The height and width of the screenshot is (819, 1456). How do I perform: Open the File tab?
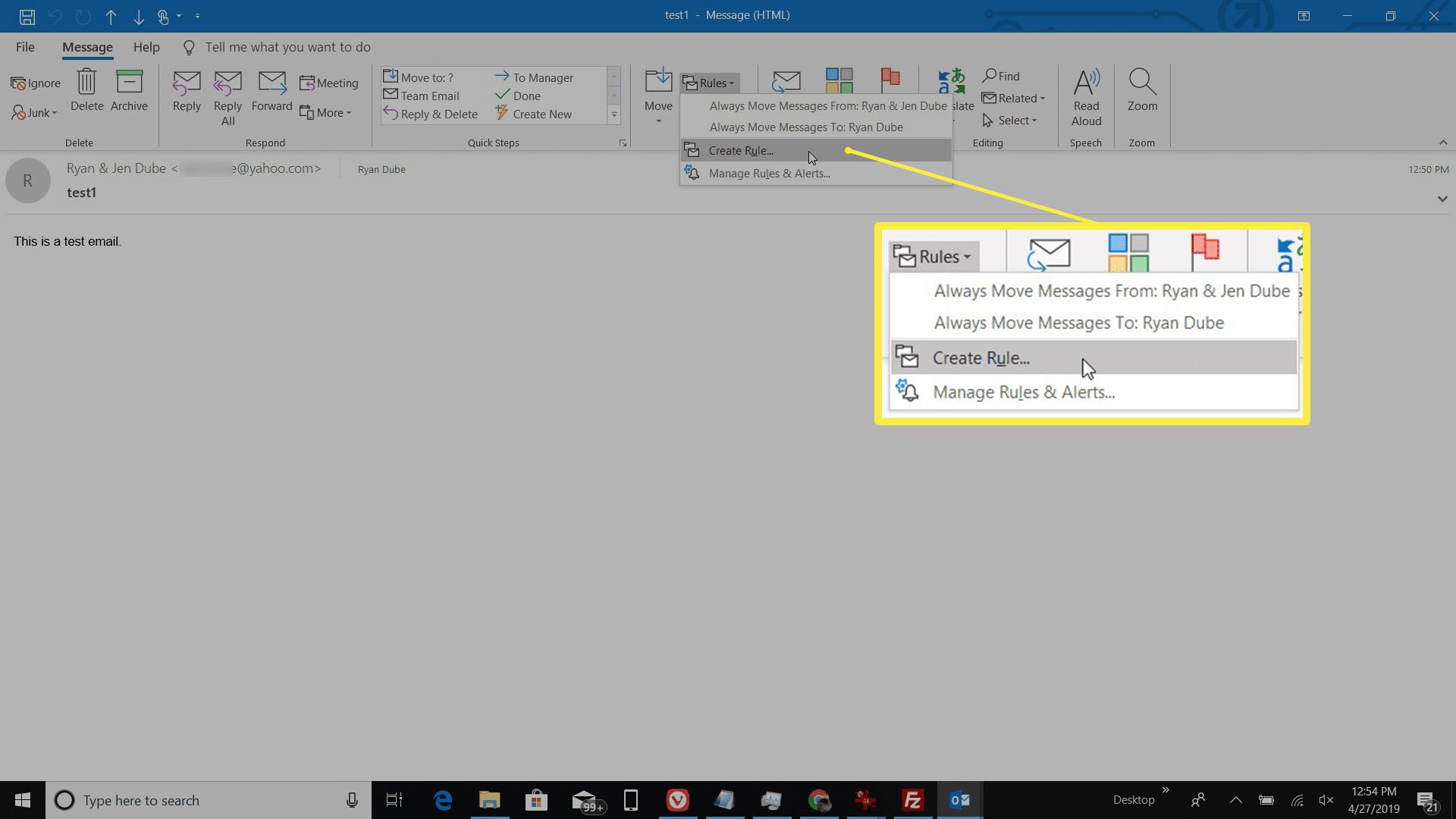[25, 47]
